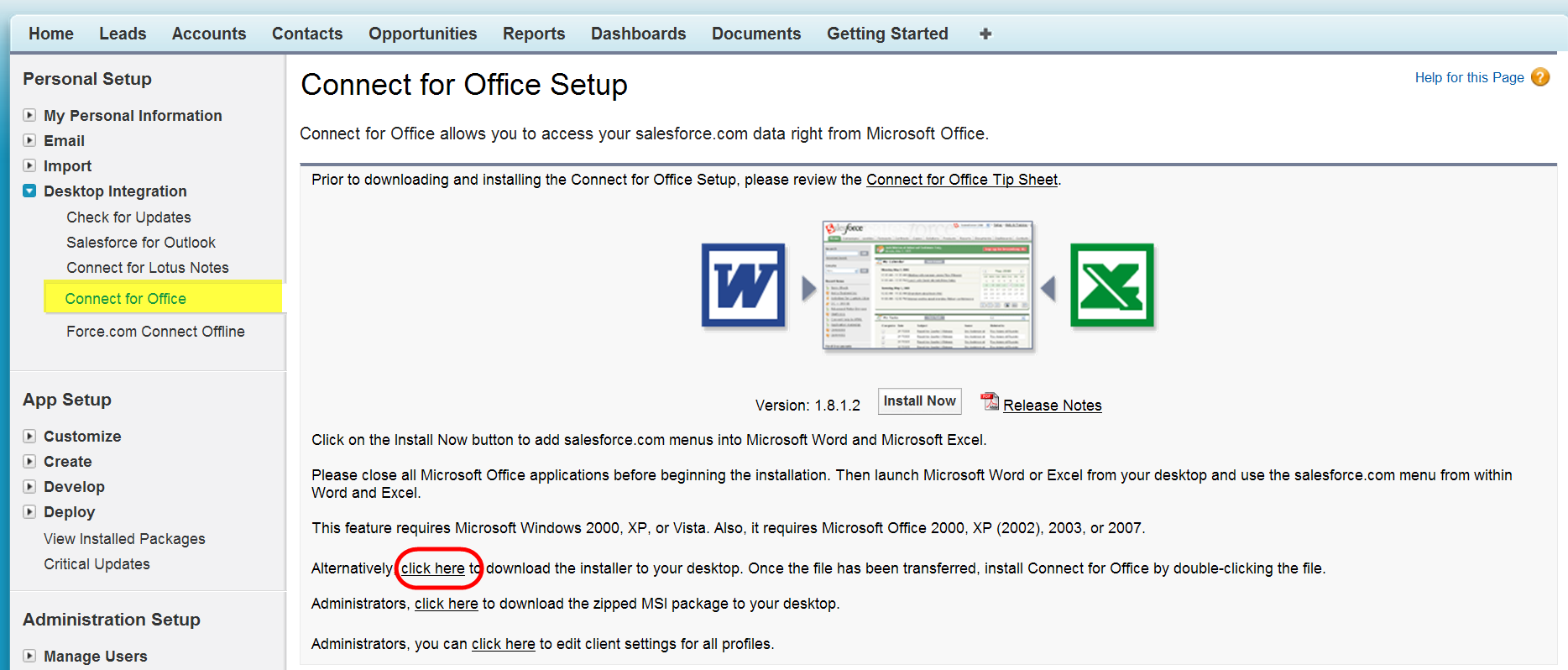Viewport: 1568px width, 670px height.
Task: Click the plus icon to add a tab
Action: pyautogui.click(x=985, y=34)
